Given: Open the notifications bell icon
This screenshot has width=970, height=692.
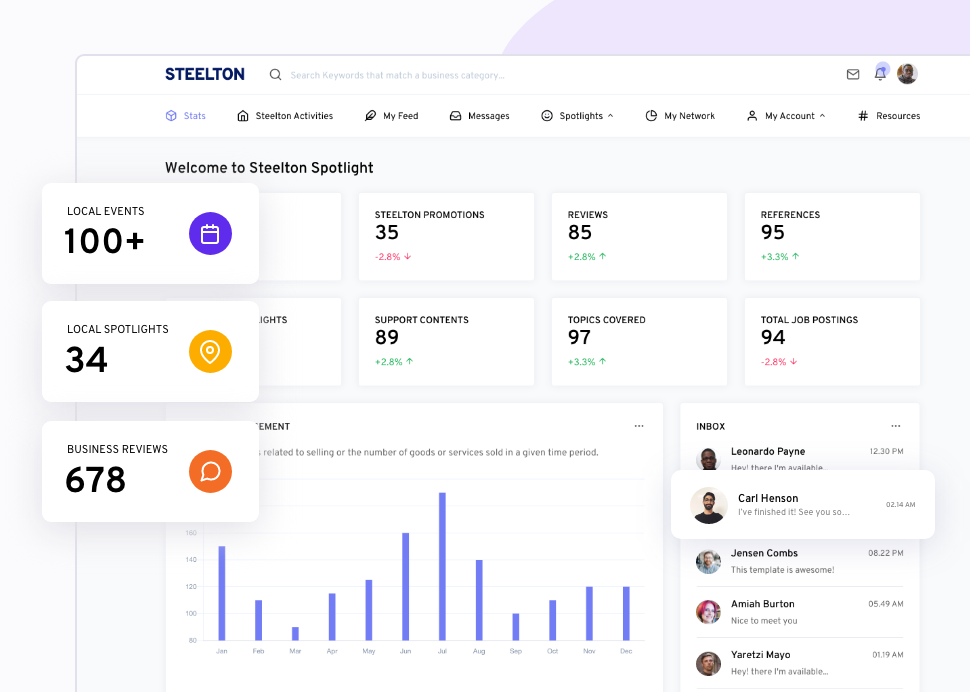Looking at the screenshot, I should [x=880, y=74].
